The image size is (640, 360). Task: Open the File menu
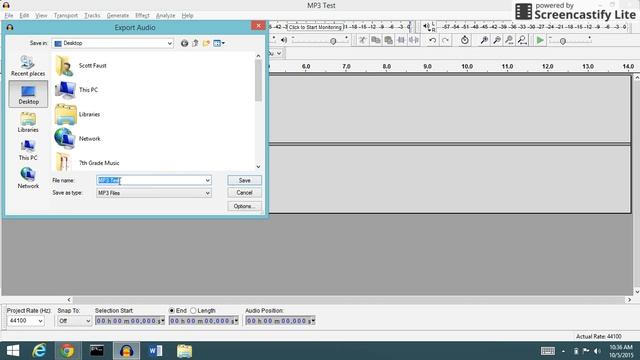click(9, 16)
